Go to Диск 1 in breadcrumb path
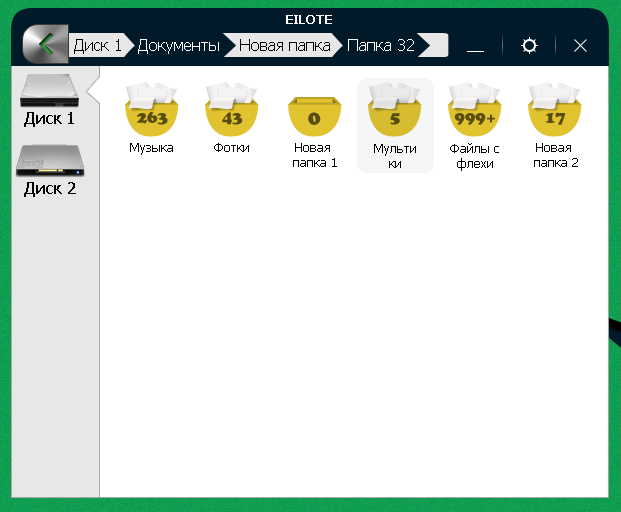This screenshot has height=512, width=621. [x=97, y=46]
